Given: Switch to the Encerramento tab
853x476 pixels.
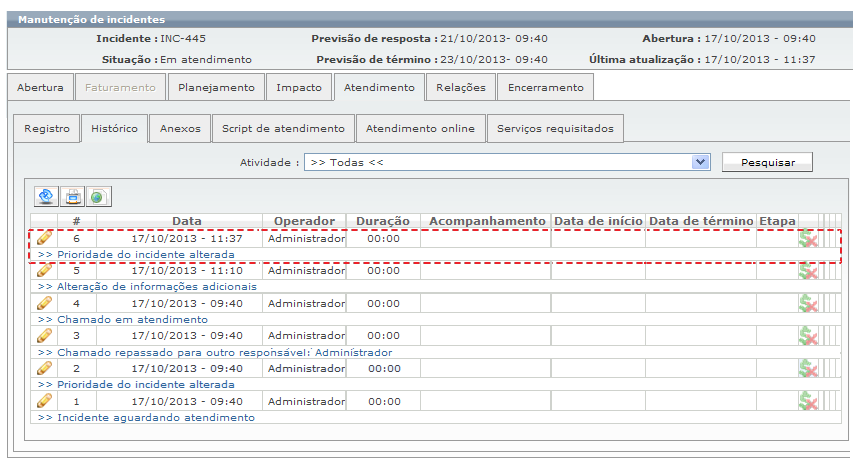Looking at the screenshot, I should (x=546, y=88).
